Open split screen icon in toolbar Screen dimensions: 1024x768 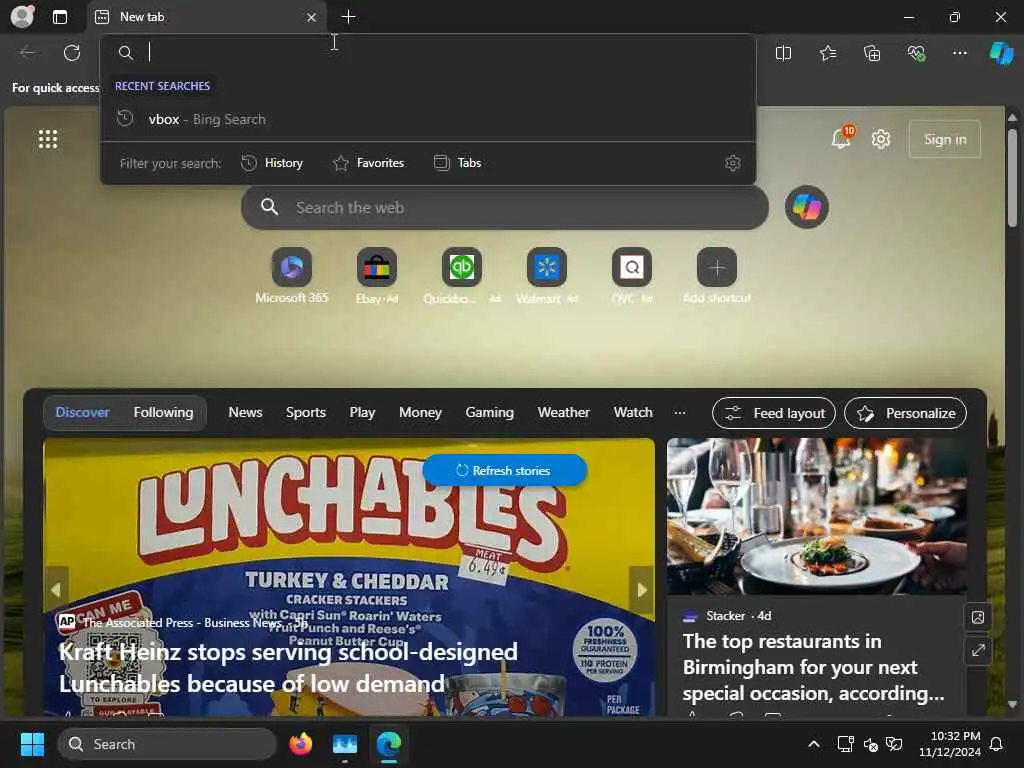pos(783,54)
